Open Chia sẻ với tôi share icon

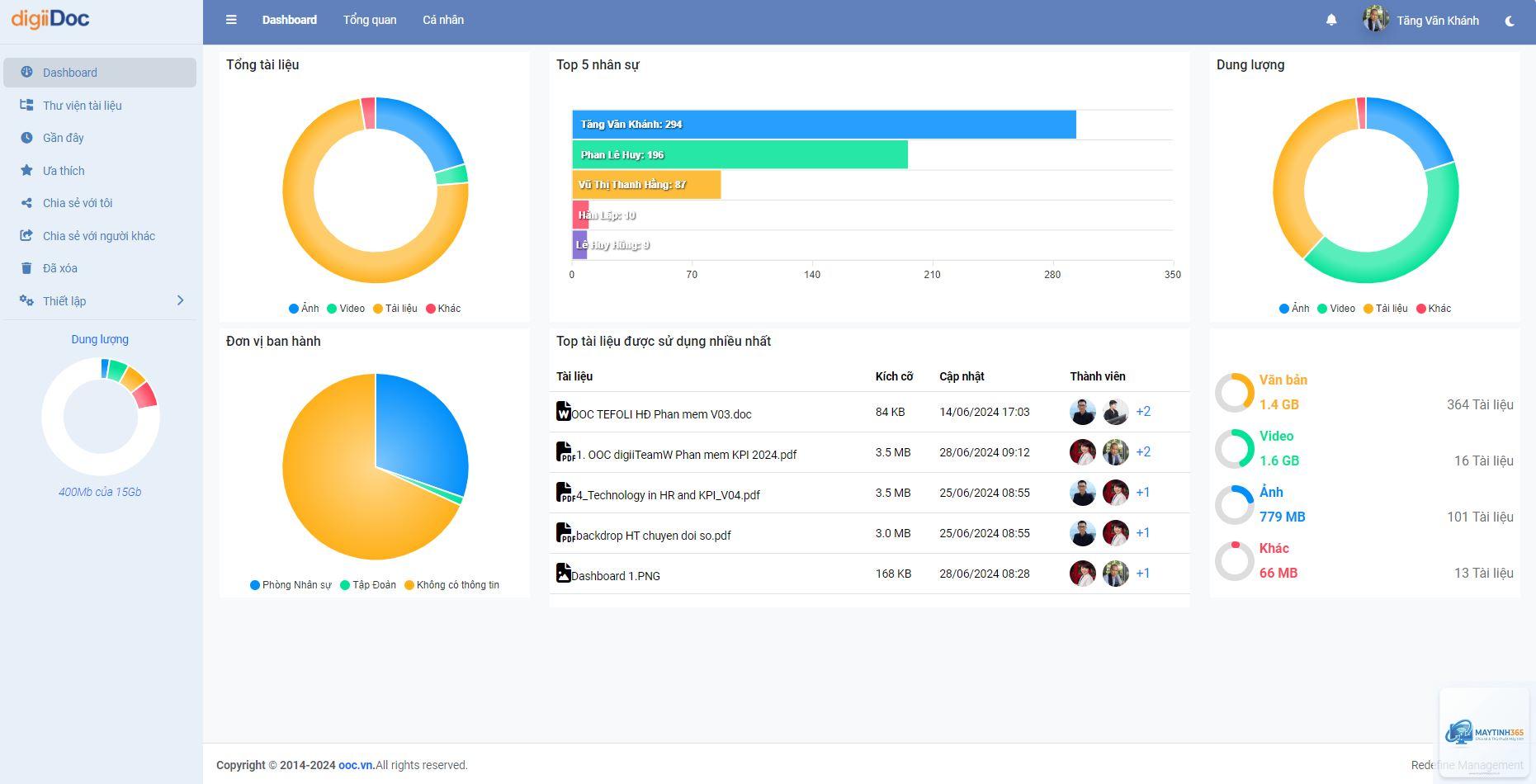click(x=26, y=203)
